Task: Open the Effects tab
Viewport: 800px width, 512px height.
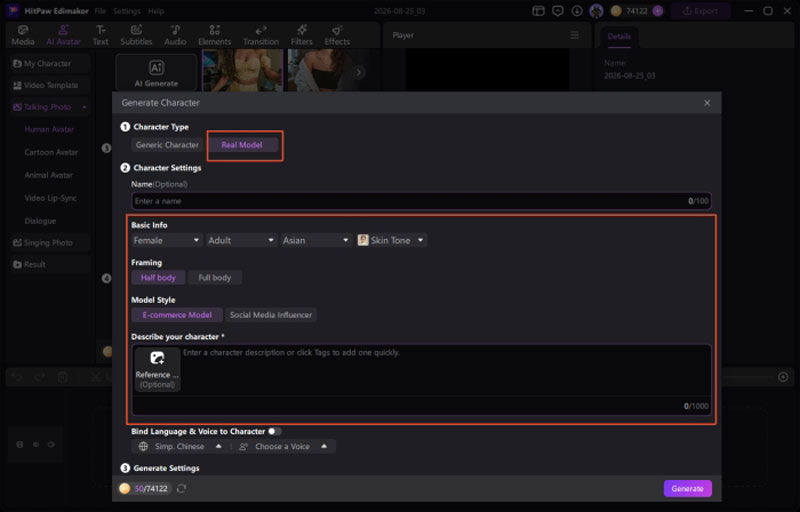Action: click(337, 35)
